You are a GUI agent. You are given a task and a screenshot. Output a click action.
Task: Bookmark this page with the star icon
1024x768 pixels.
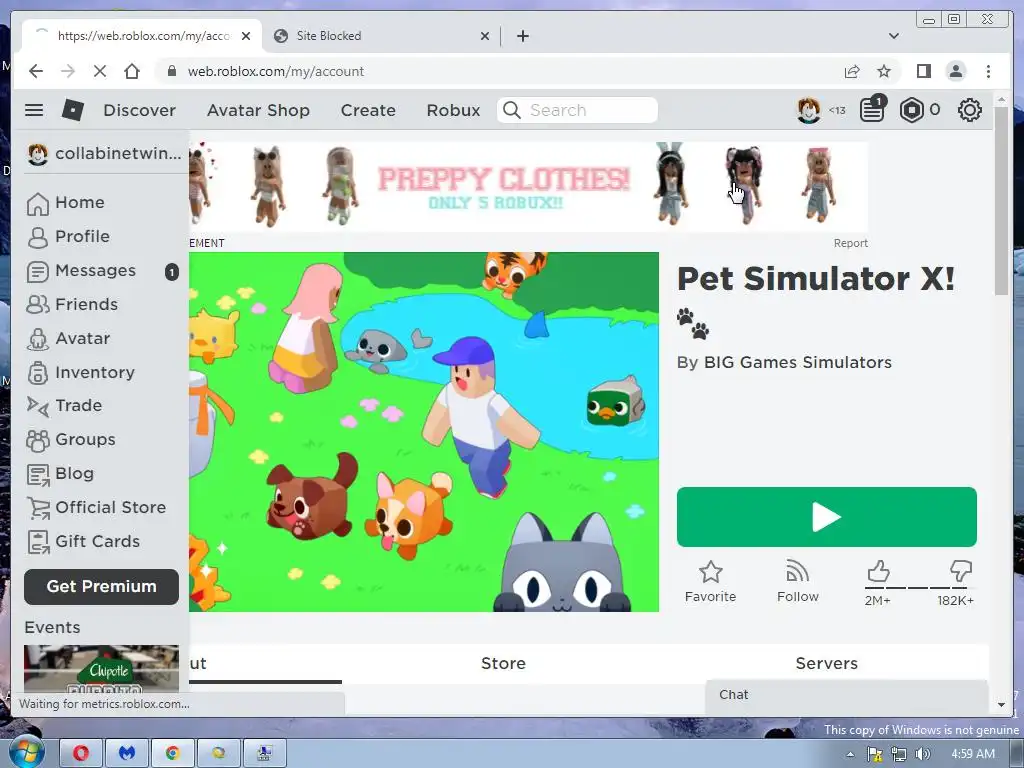(x=884, y=71)
